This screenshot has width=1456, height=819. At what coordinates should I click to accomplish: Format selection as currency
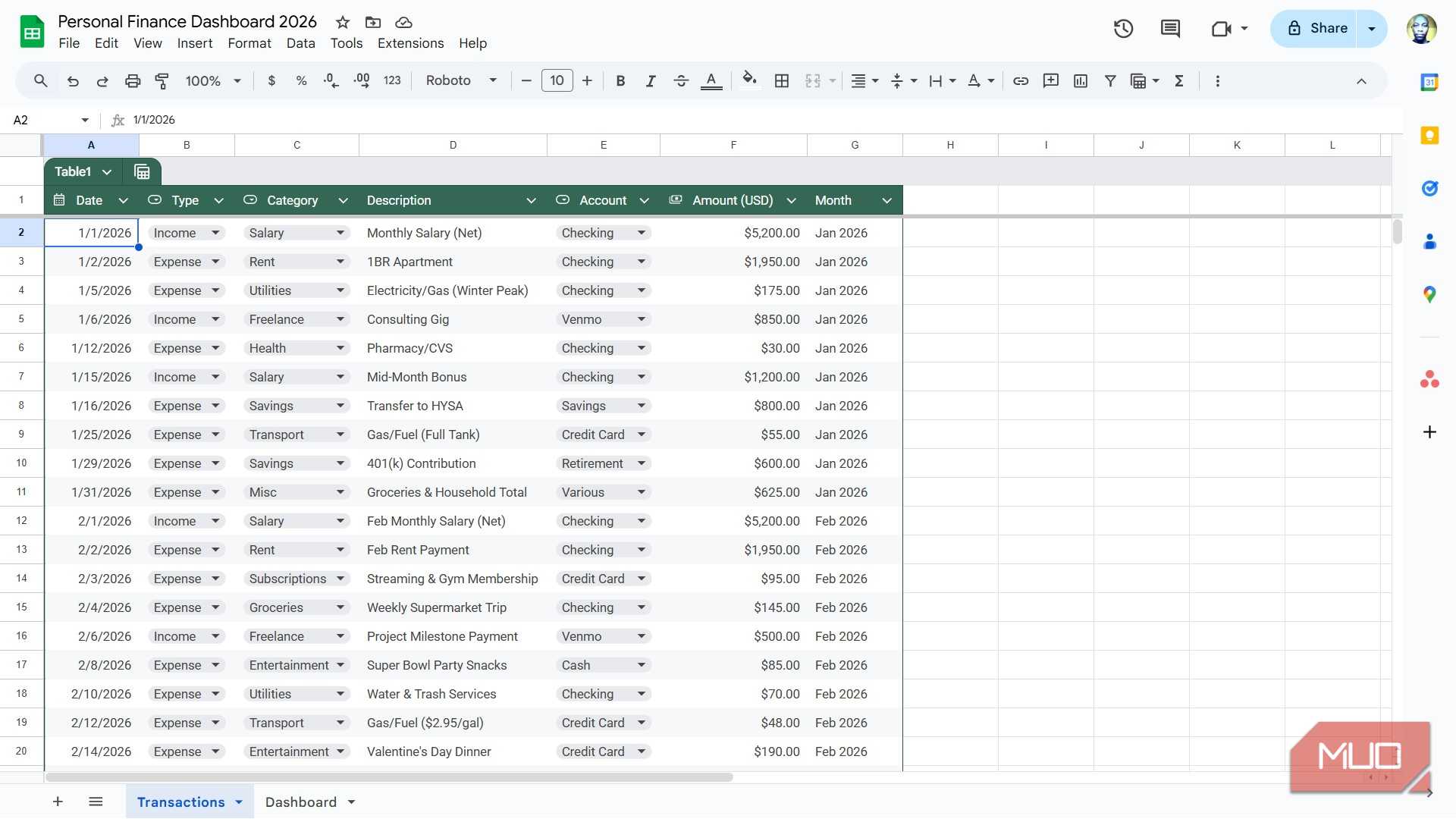coord(271,80)
